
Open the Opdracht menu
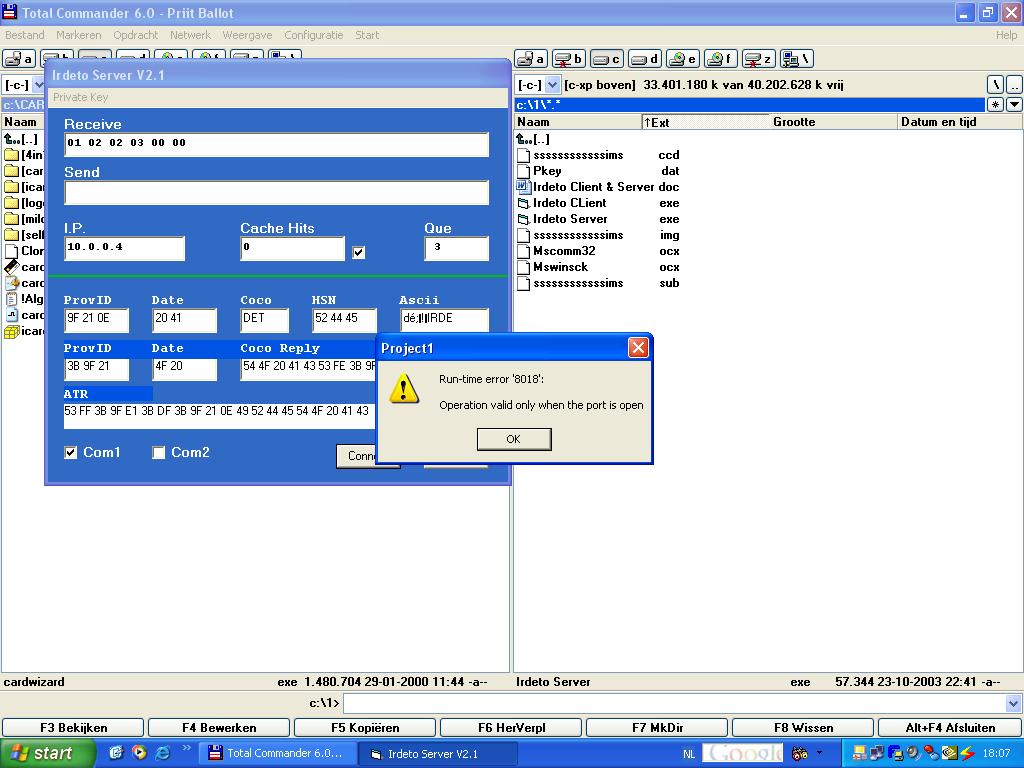pyautogui.click(x=136, y=35)
